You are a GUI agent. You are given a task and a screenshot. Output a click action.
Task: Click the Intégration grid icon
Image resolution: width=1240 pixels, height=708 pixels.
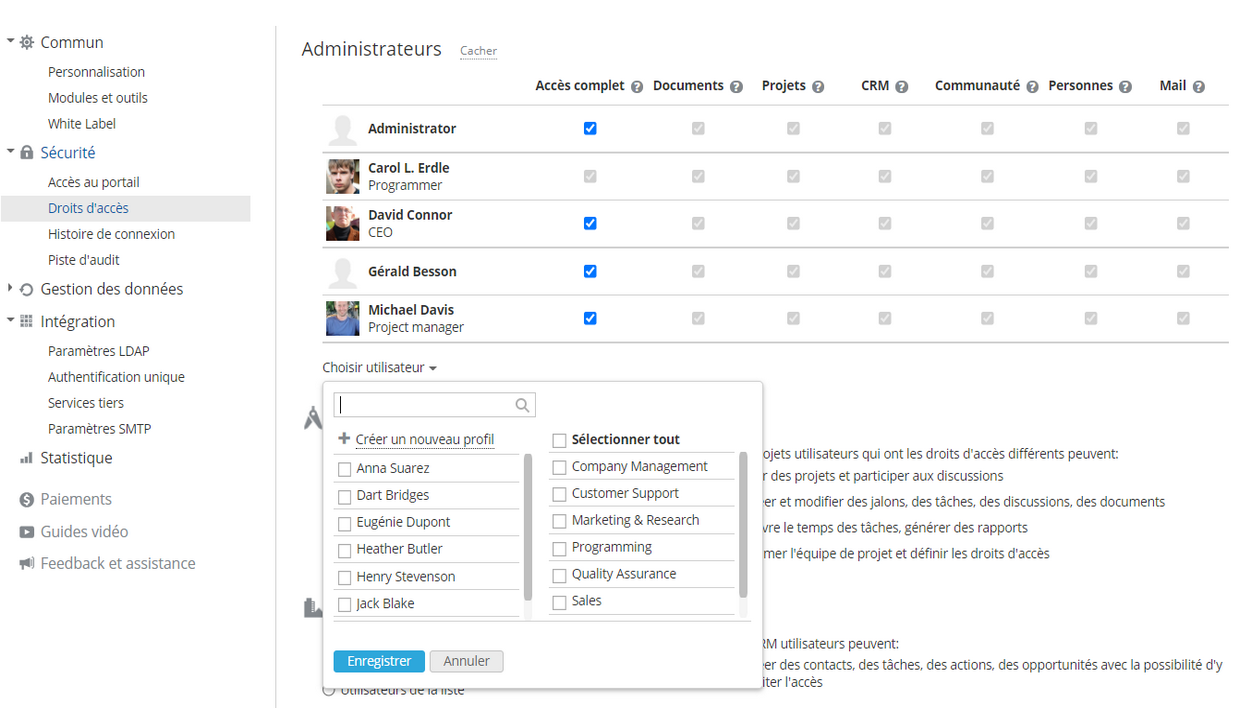[27, 321]
